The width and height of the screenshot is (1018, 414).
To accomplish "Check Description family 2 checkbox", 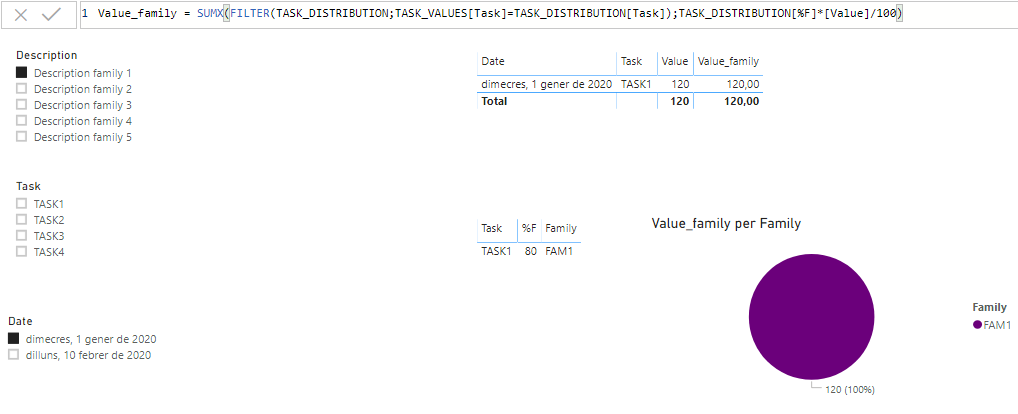I will pos(21,89).
